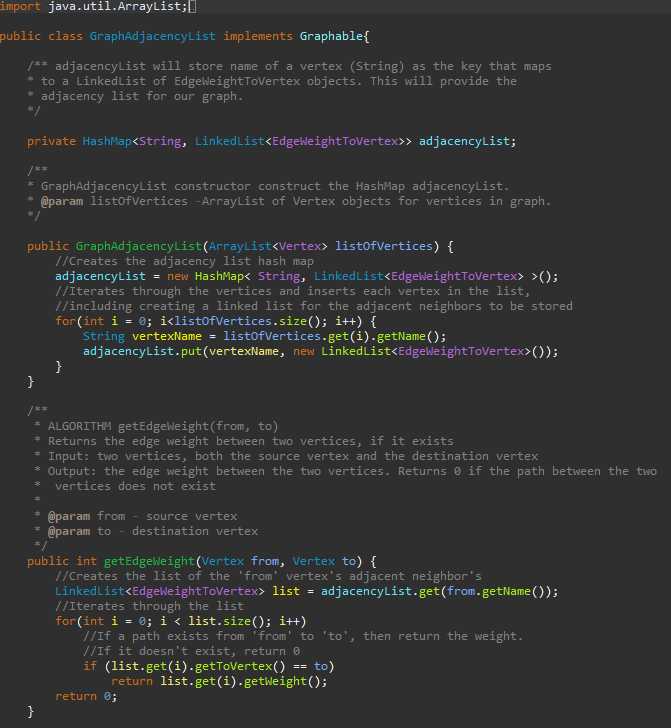Click '@param from - source vertex' line
Viewport: 671px width, 728px height.
[x=142, y=516]
